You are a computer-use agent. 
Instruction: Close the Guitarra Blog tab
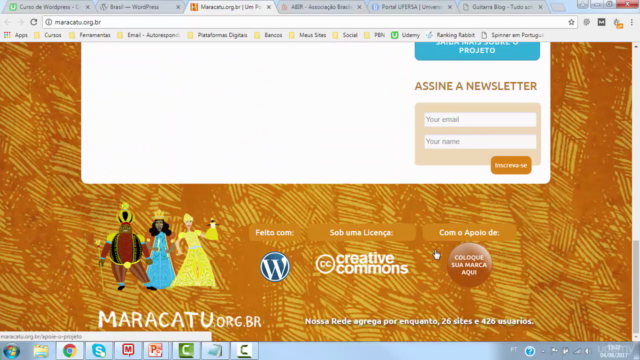[540, 7]
